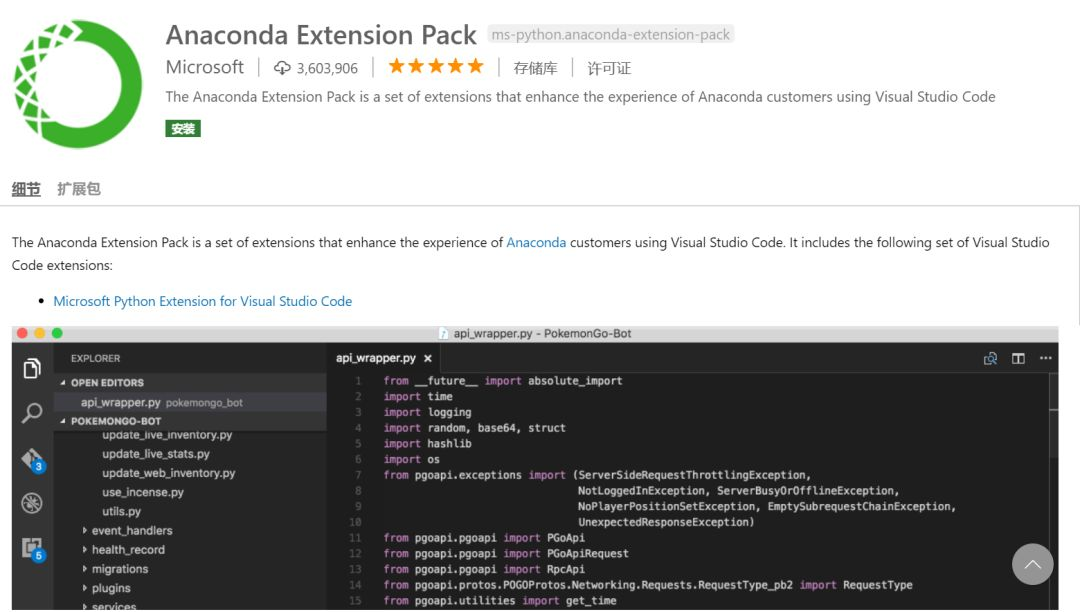Click the cloud download count icon
This screenshot has width=1080, height=612.
coord(282,67)
